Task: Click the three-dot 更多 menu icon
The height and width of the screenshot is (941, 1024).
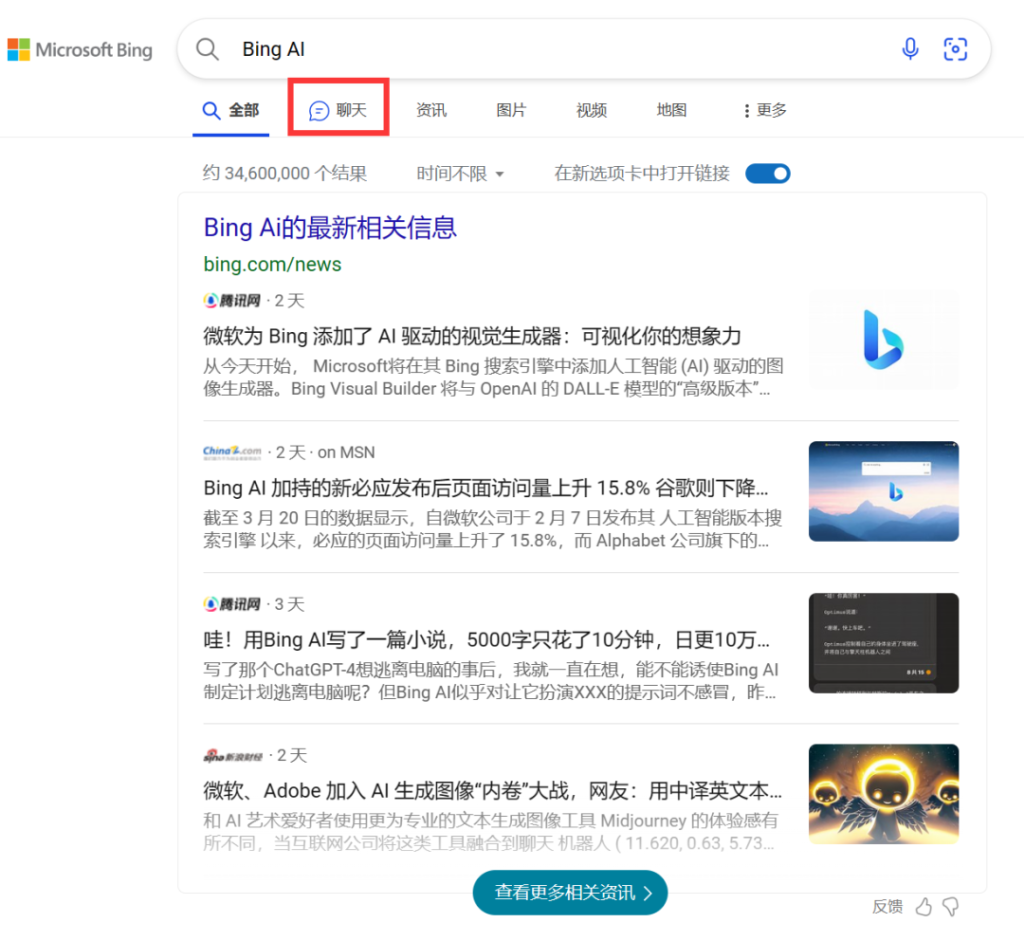Action: pos(746,111)
